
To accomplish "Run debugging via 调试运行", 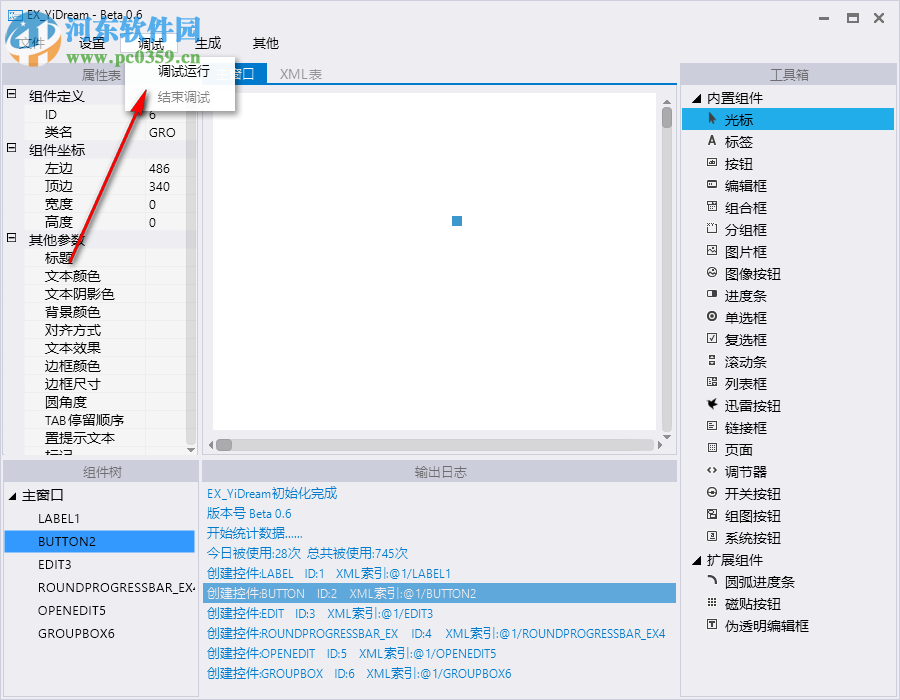I will pyautogui.click(x=183, y=71).
